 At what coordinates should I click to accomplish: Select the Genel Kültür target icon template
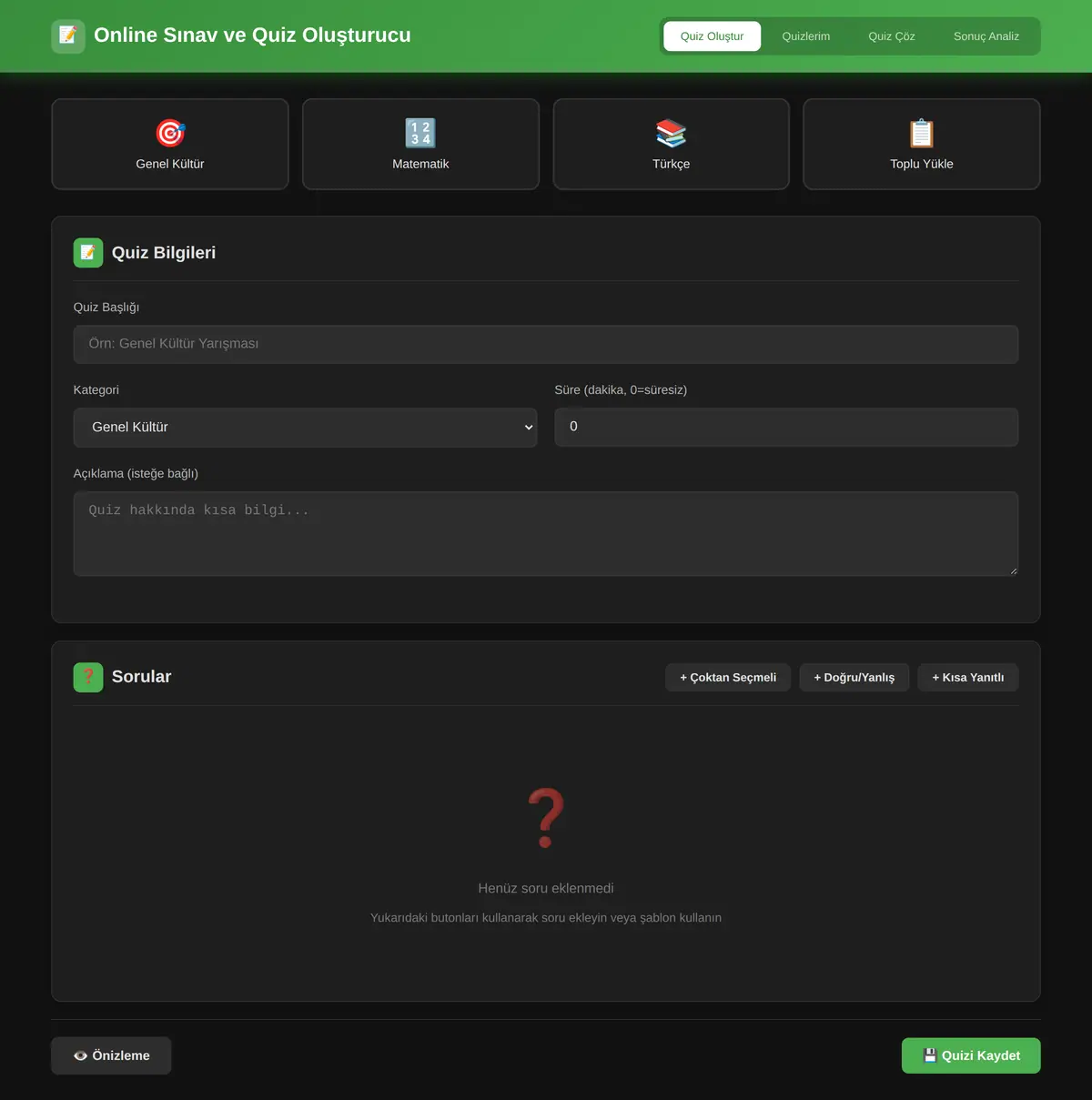click(x=170, y=134)
